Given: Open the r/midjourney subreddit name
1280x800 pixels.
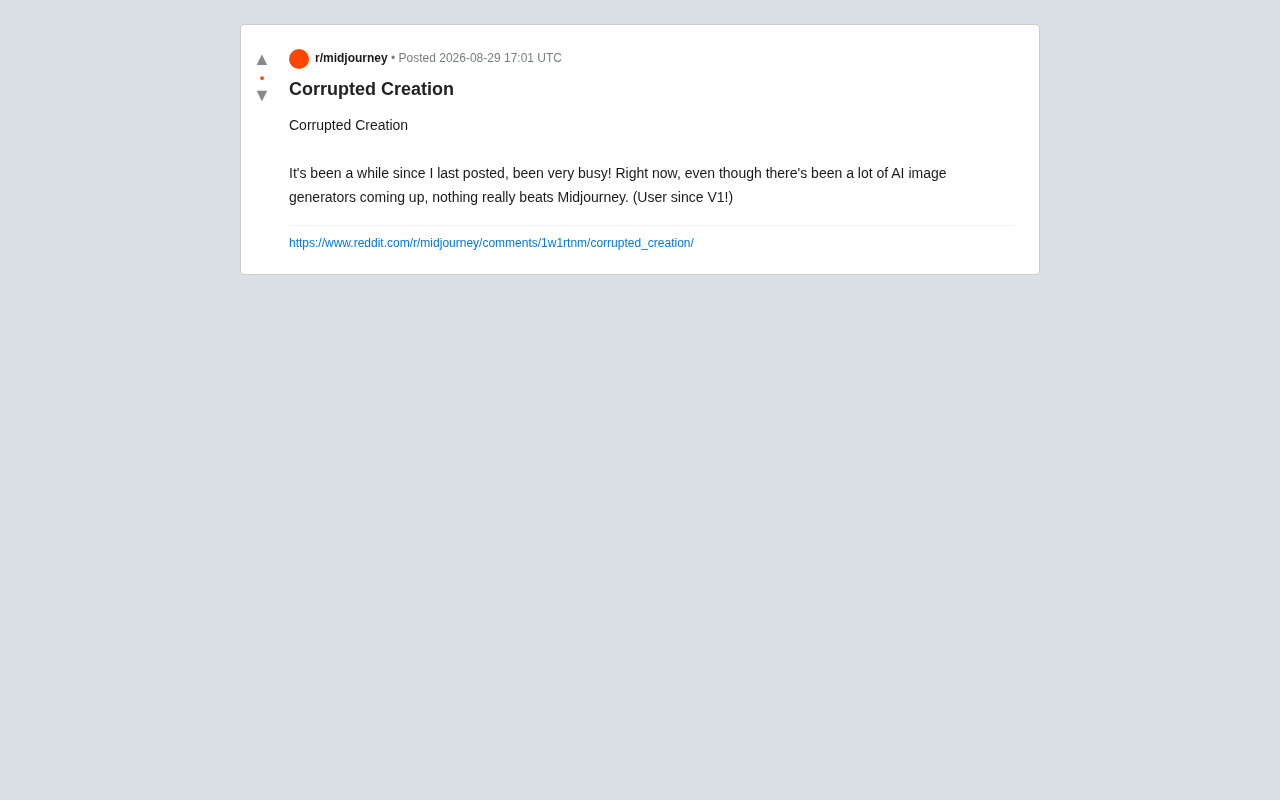Looking at the screenshot, I should tap(351, 58).
